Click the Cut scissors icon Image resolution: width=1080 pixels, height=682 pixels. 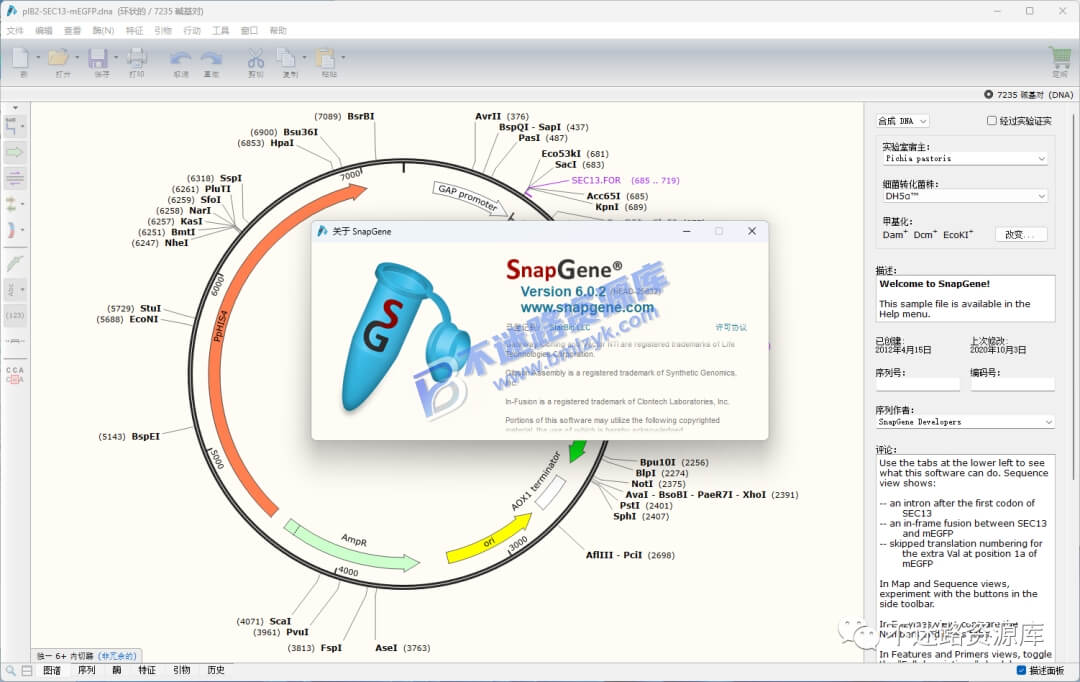256,58
